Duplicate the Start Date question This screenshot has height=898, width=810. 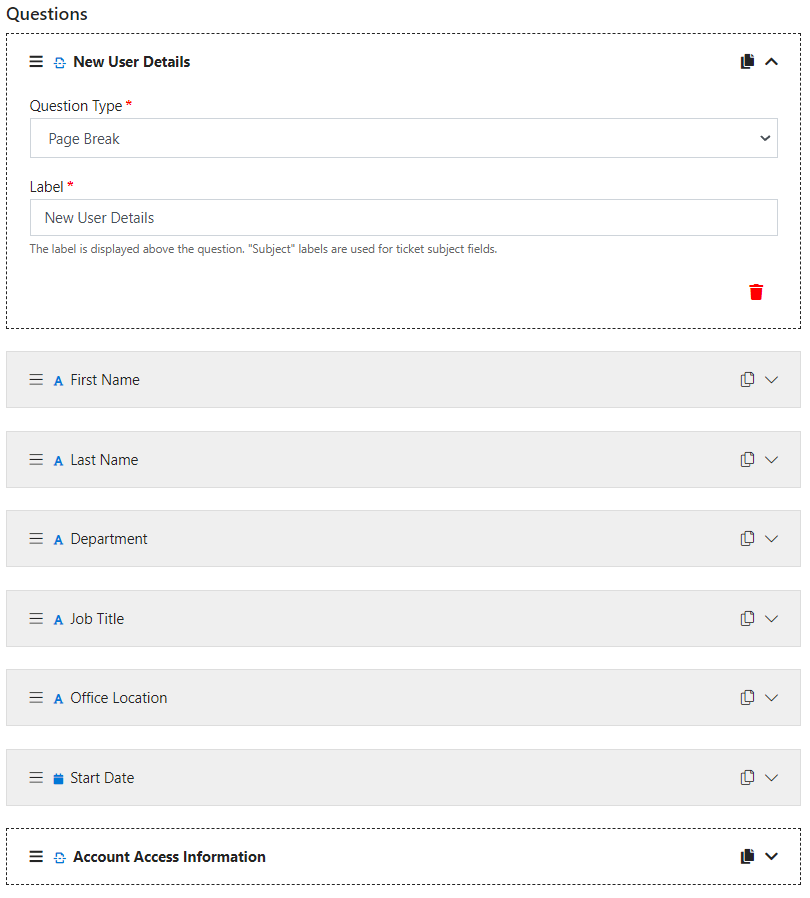[747, 778]
